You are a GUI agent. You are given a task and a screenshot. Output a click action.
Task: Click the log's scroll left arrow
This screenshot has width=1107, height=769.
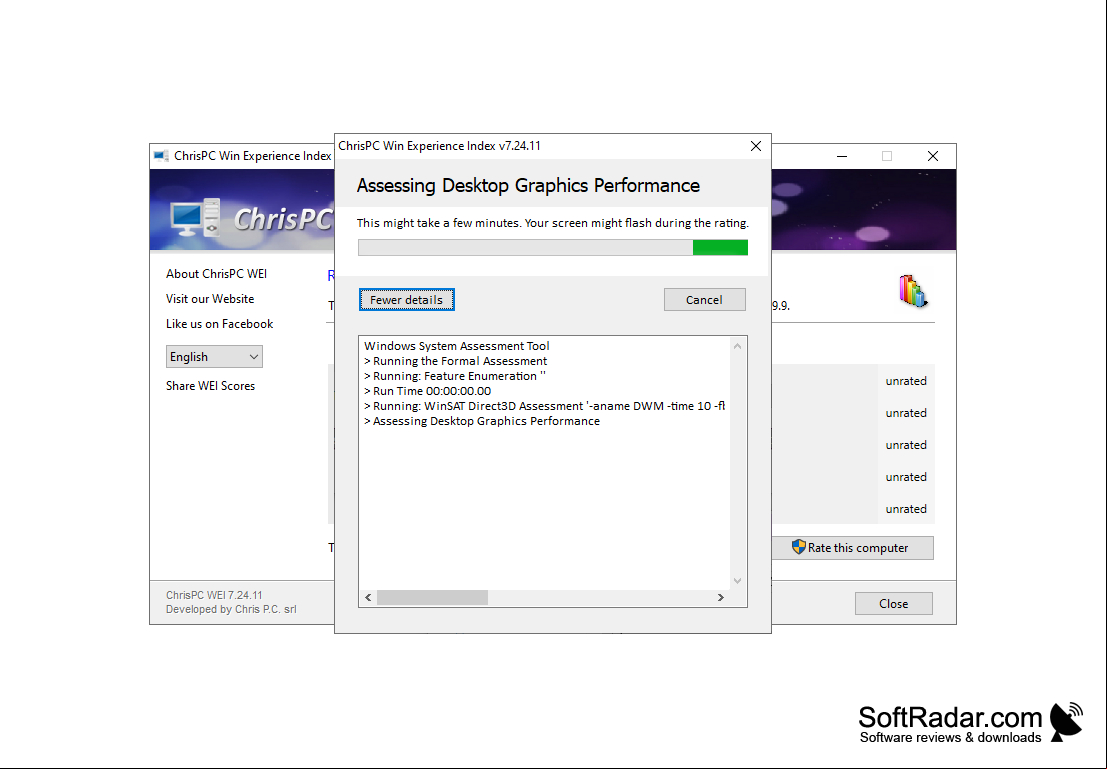click(368, 597)
